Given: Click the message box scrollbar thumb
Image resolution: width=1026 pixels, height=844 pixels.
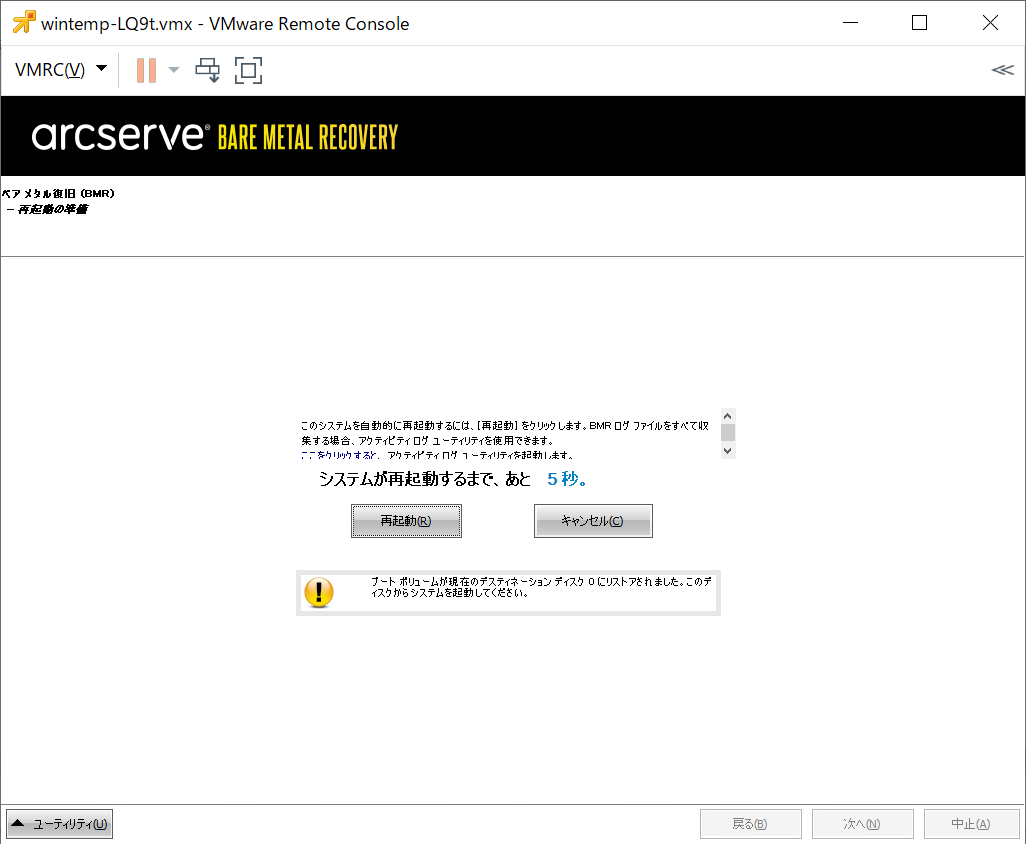Looking at the screenshot, I should (x=728, y=432).
